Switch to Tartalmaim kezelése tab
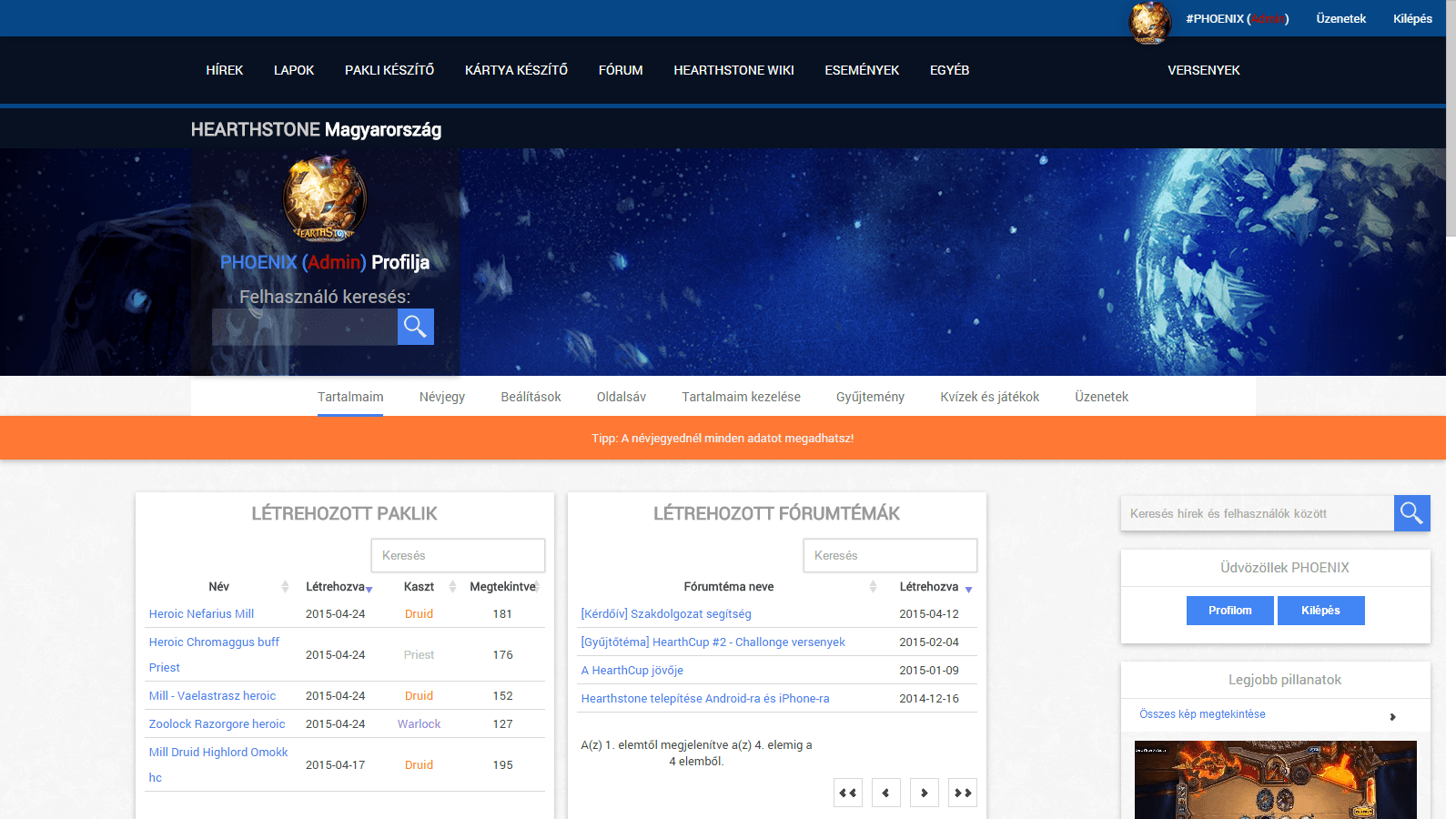This screenshot has height=819, width=1456. coord(742,397)
